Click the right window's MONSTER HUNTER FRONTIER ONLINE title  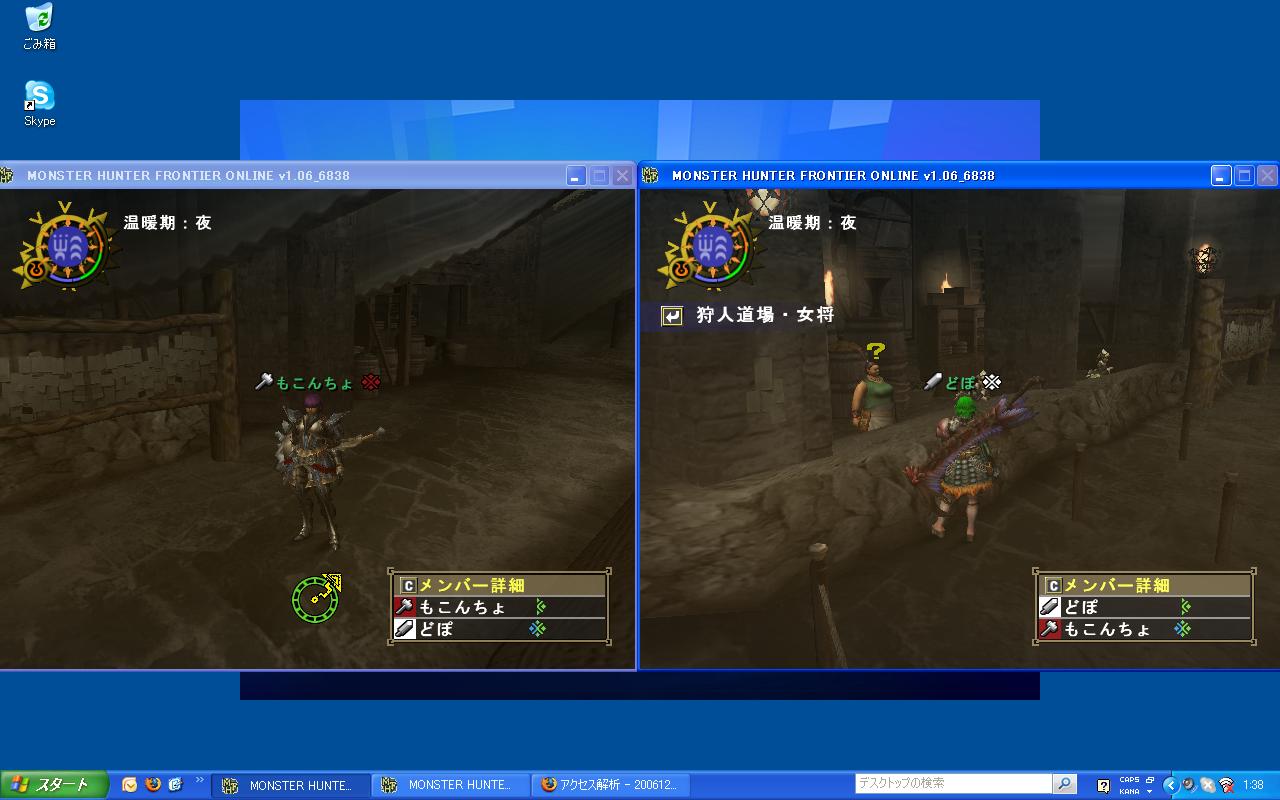click(x=833, y=176)
